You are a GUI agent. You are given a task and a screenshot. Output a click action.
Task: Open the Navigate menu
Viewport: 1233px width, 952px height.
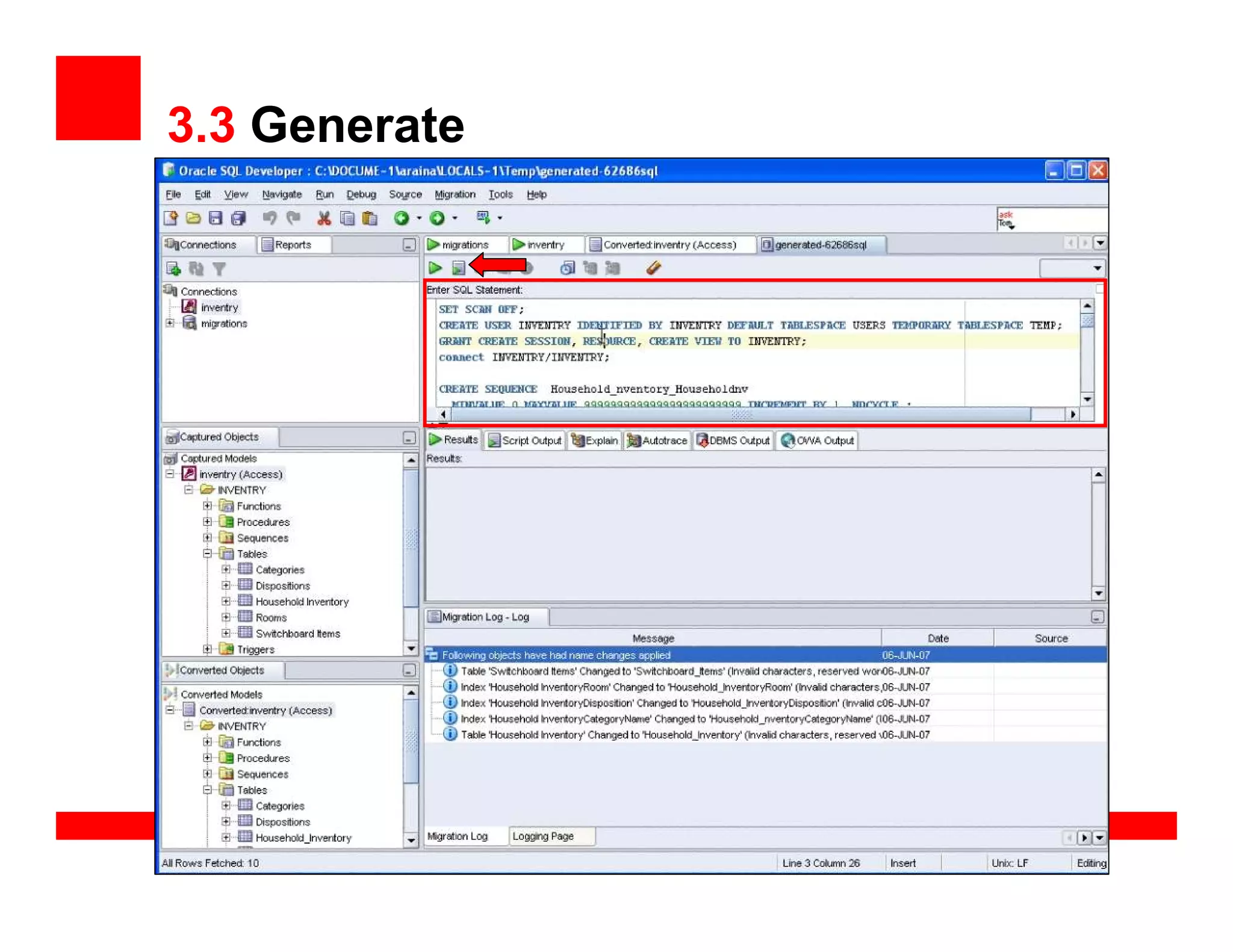tap(282, 194)
